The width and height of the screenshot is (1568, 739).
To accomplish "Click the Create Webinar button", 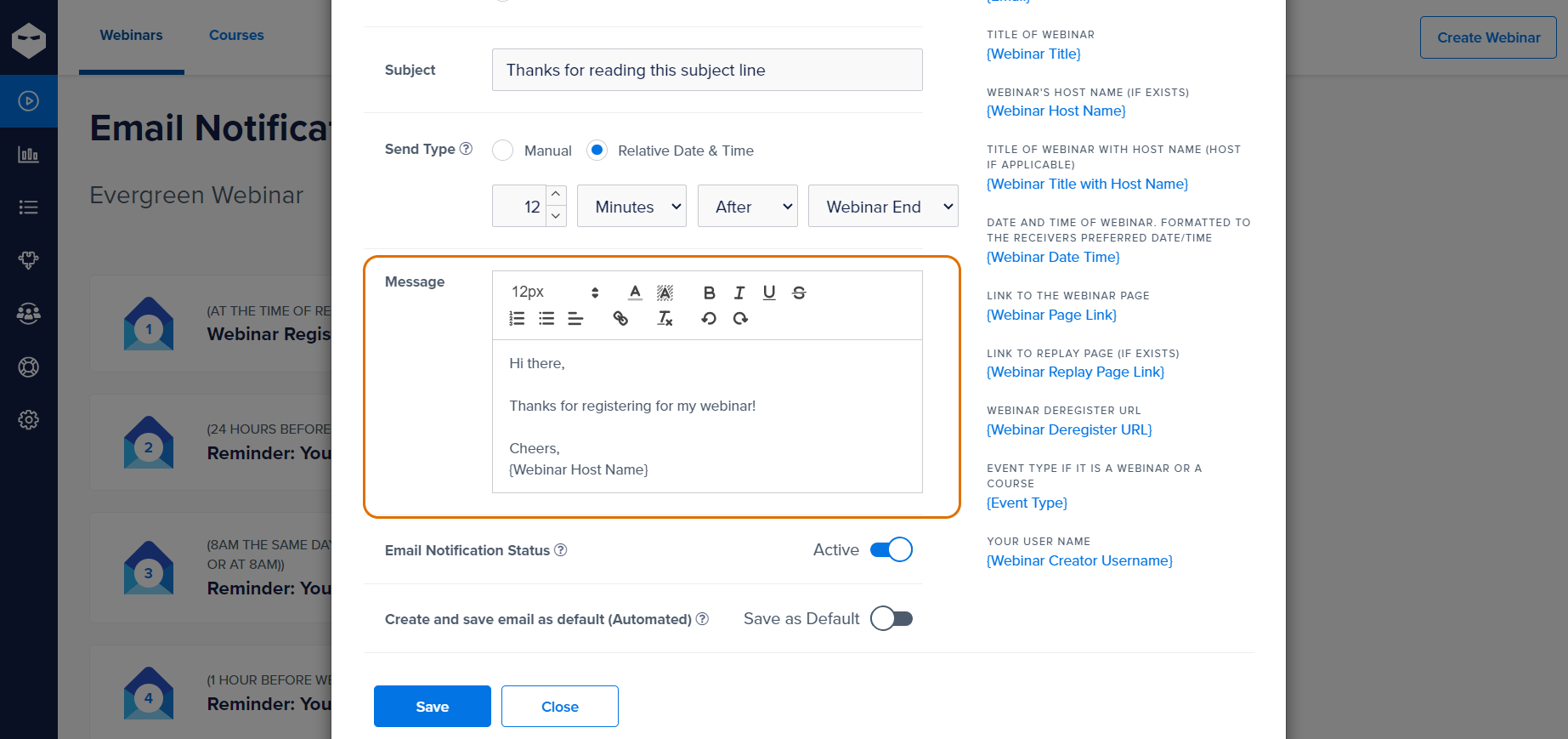I will click(1488, 37).
